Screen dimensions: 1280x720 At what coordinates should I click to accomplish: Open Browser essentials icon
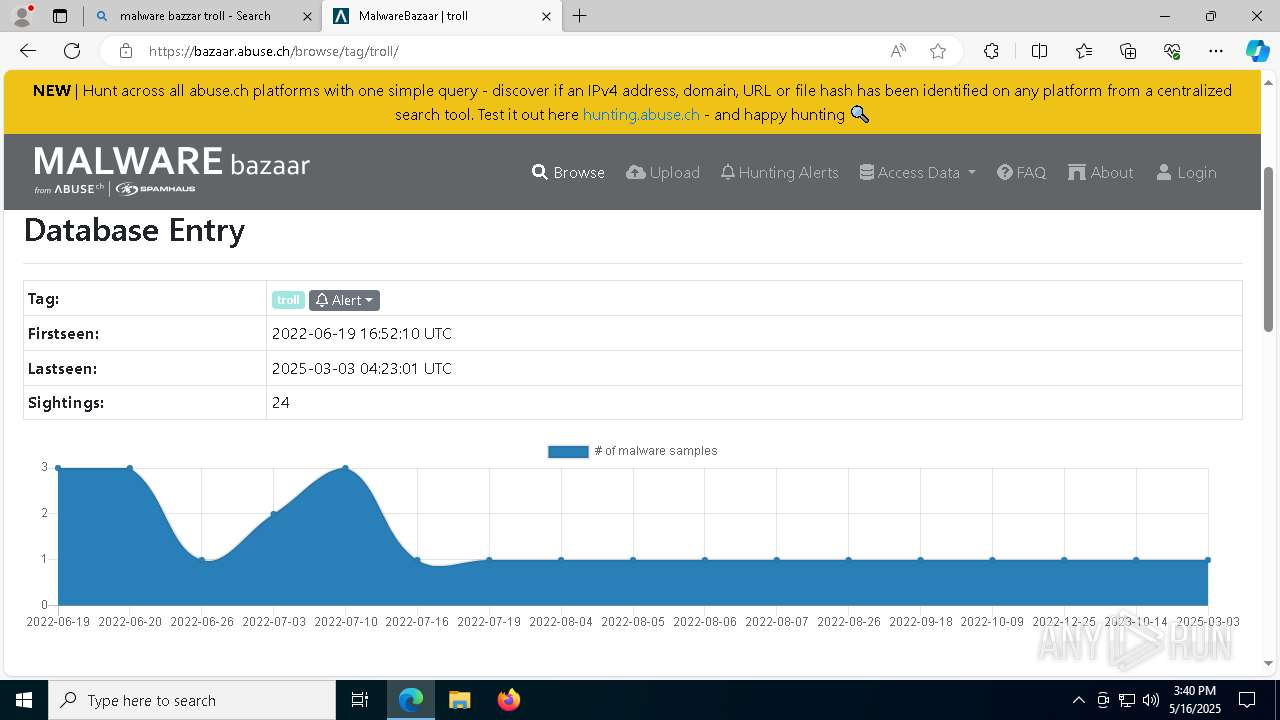tap(1172, 51)
